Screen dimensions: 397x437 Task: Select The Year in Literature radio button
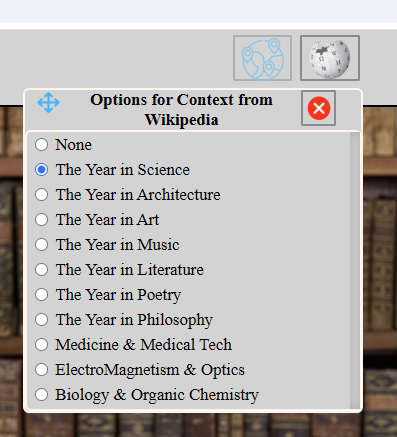[x=42, y=270]
